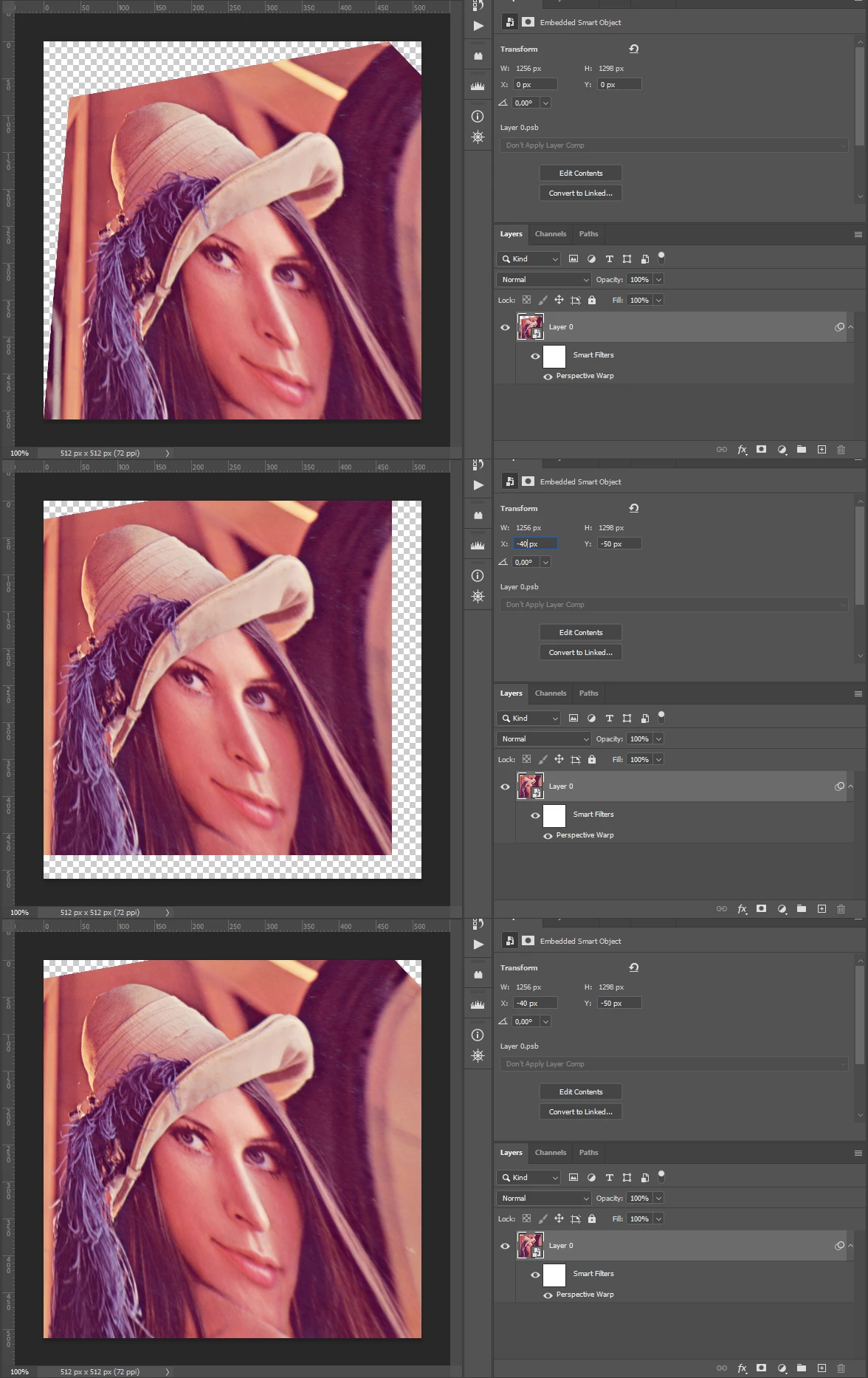Open Histogram panel icon in middle screenshot
The width and height of the screenshot is (868, 1378).
478,546
